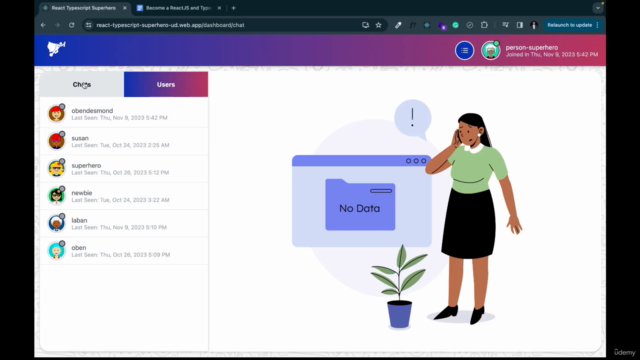Expand the tab search dropdown arrow
640x360 pixels.
coord(598,8)
